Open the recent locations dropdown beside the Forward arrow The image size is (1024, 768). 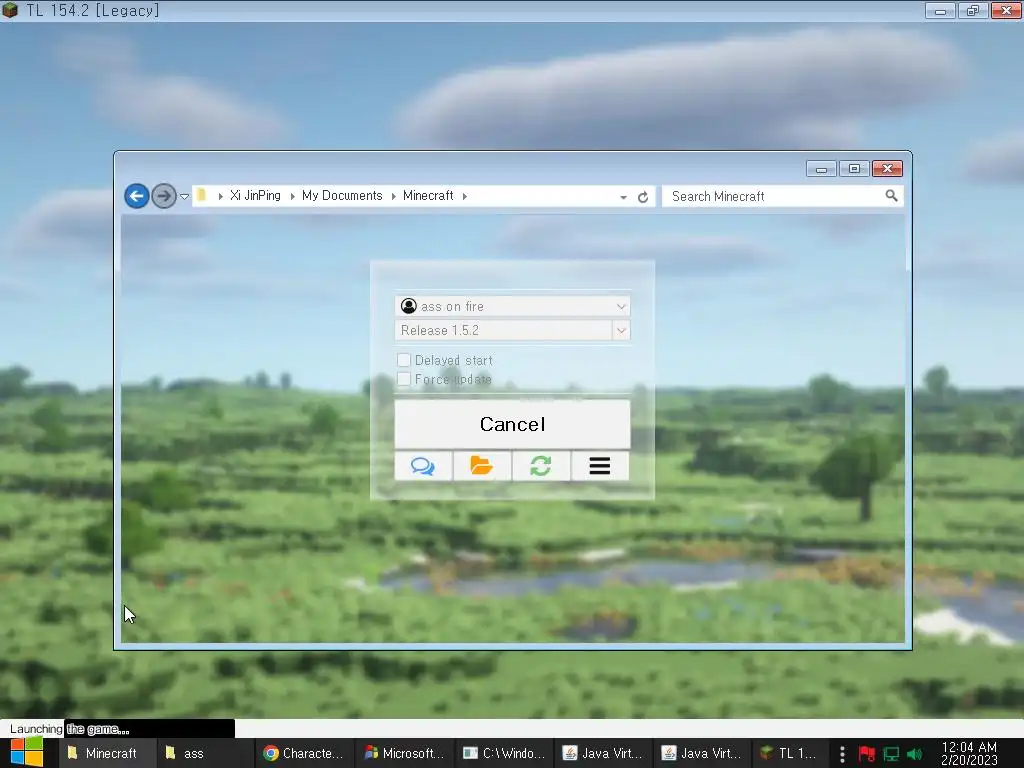tap(185, 197)
